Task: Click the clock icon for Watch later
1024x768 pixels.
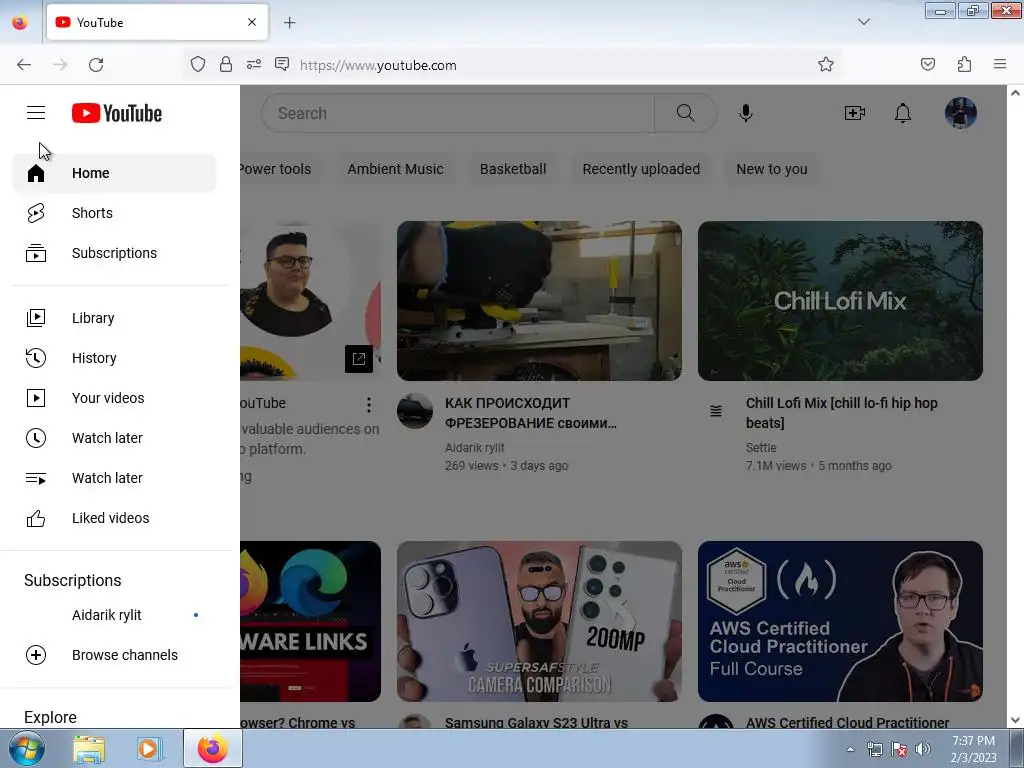Action: (x=36, y=438)
